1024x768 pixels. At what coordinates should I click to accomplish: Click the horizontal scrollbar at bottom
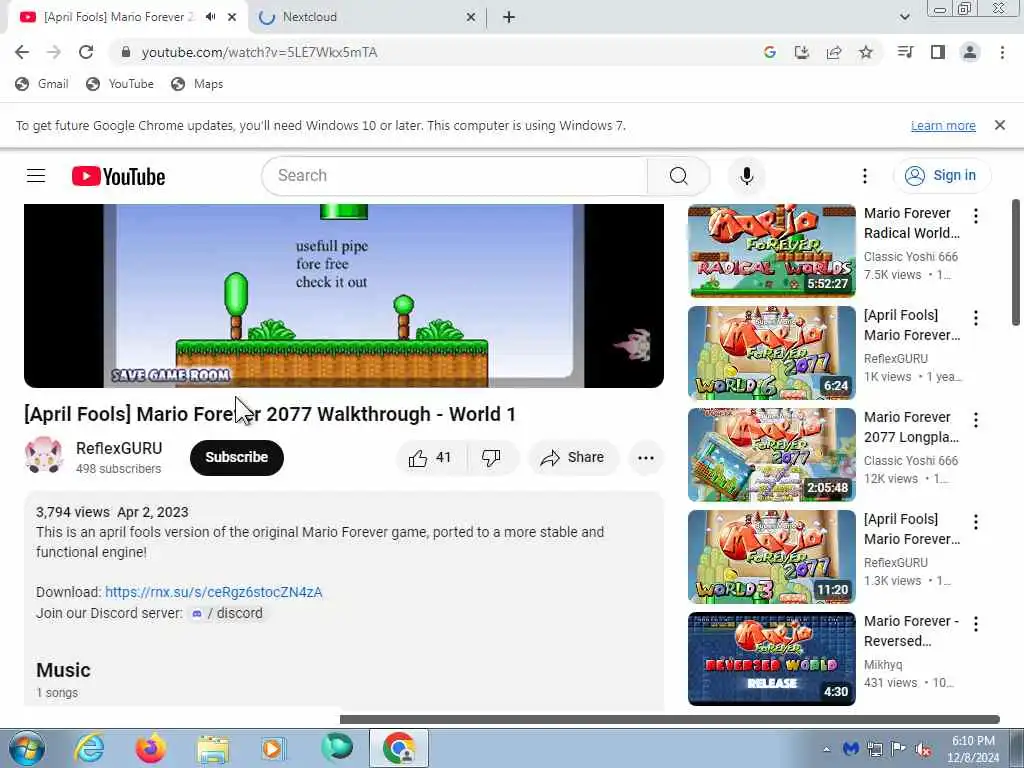tap(669, 719)
